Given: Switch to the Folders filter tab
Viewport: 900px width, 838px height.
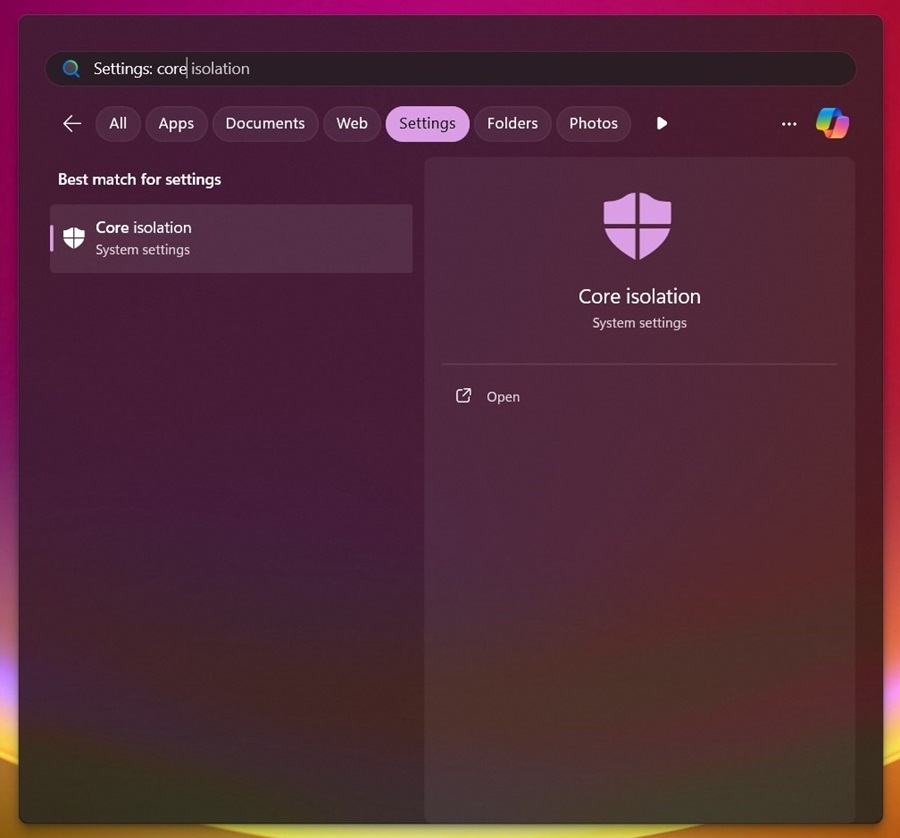Looking at the screenshot, I should pos(512,123).
